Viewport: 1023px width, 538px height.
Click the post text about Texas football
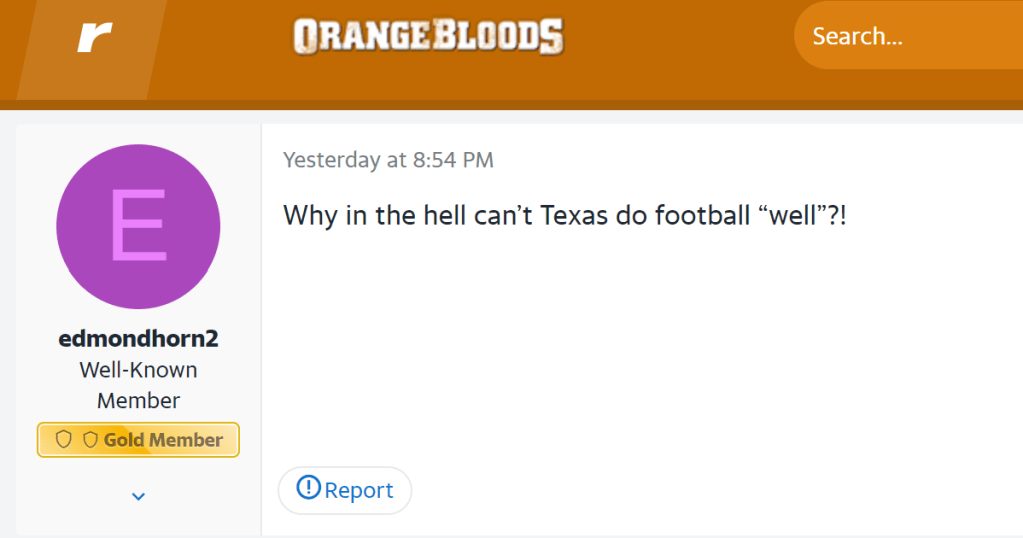(564, 215)
